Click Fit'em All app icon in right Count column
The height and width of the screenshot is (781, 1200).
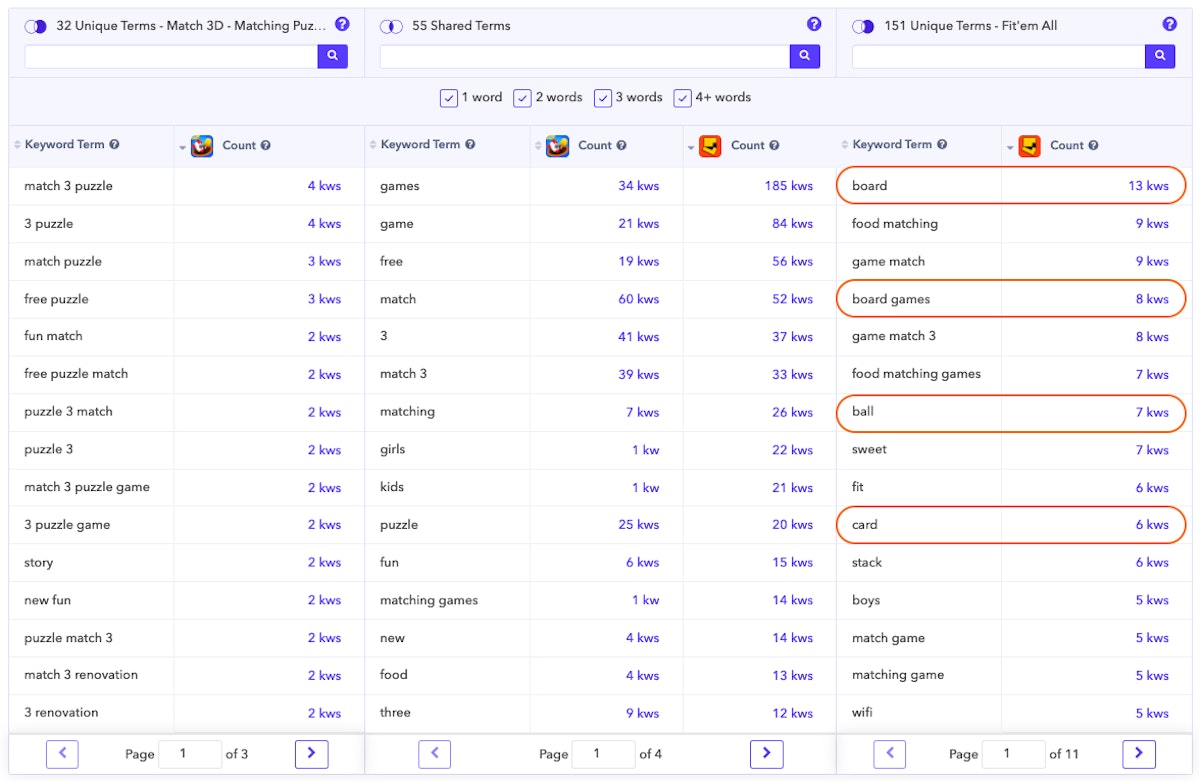tap(1029, 146)
